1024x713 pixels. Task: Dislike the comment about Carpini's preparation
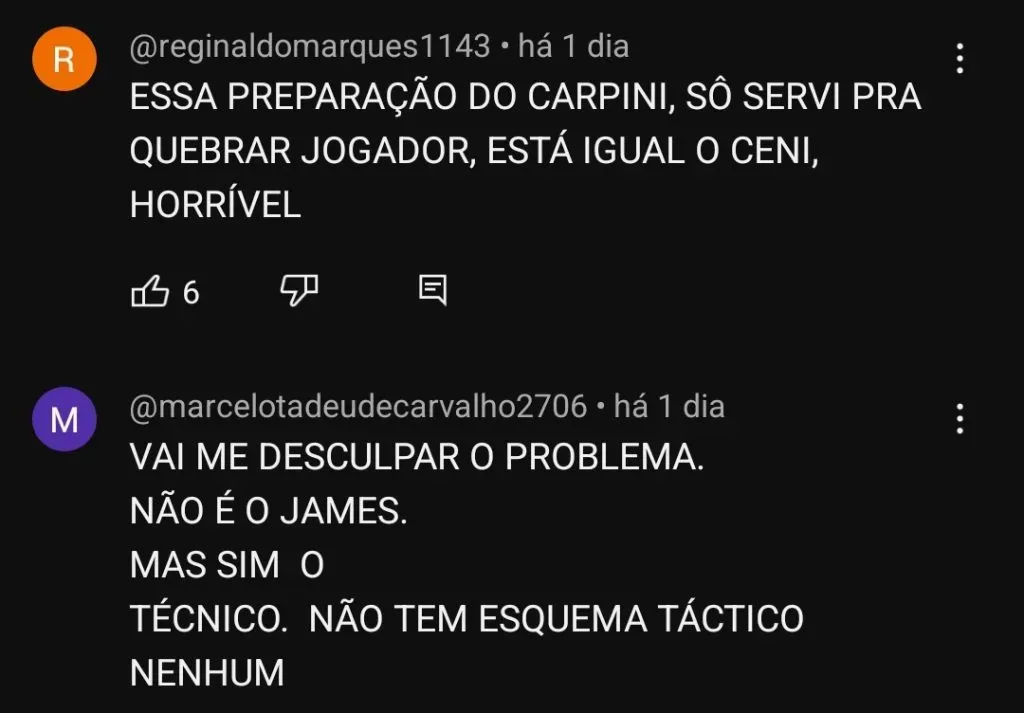tap(299, 291)
